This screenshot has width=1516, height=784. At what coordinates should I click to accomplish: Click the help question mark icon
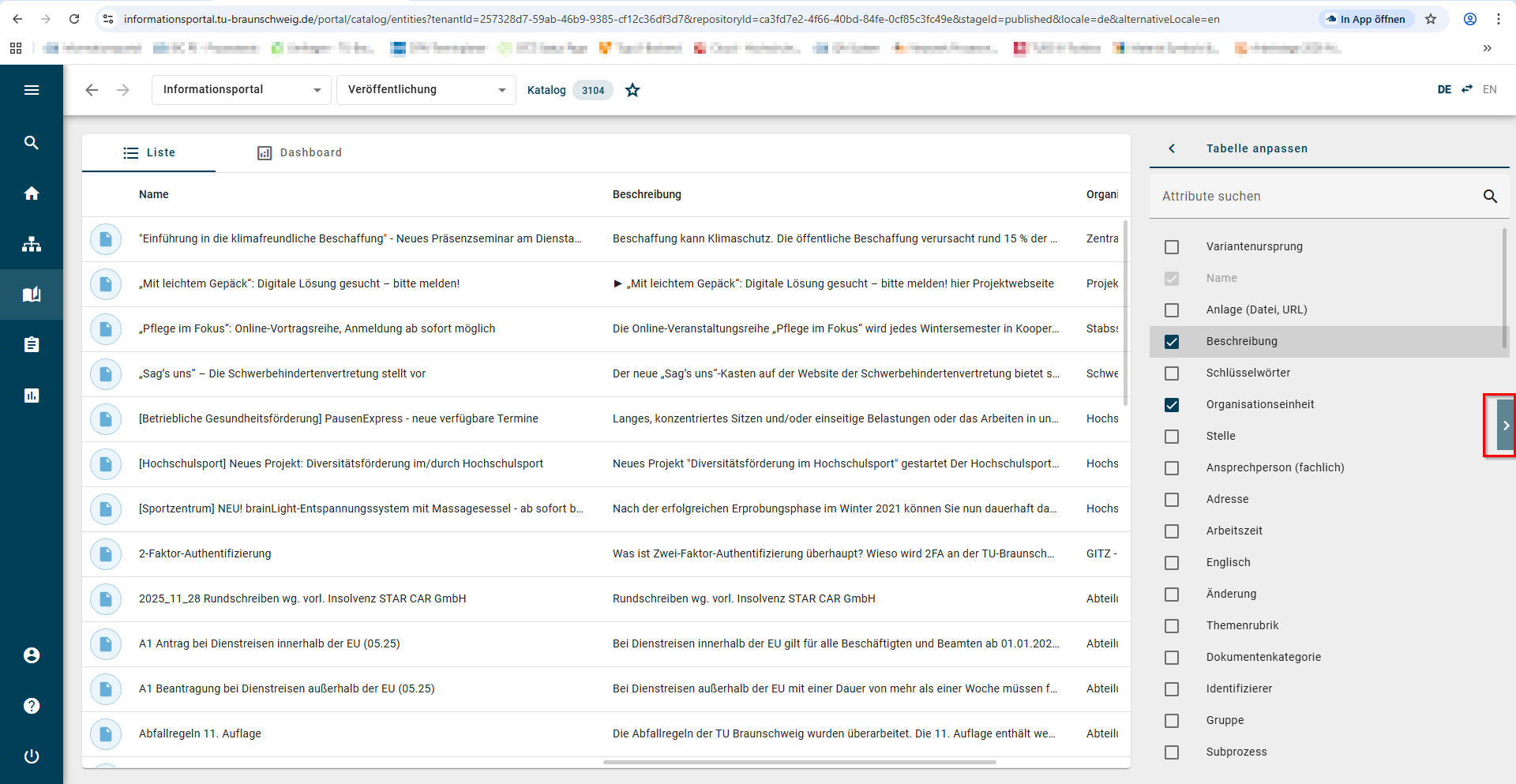[32, 706]
